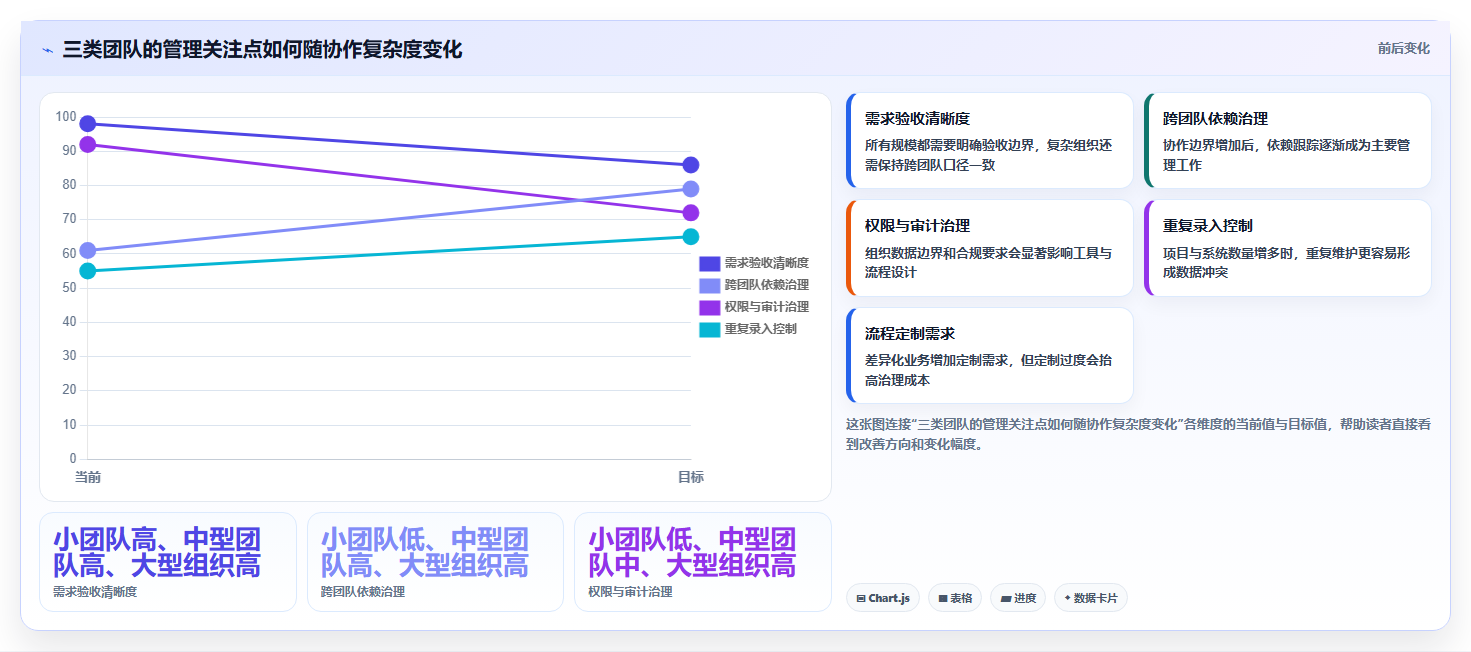Click the purple data point at 当前 92
The height and width of the screenshot is (652, 1471).
tap(88, 145)
